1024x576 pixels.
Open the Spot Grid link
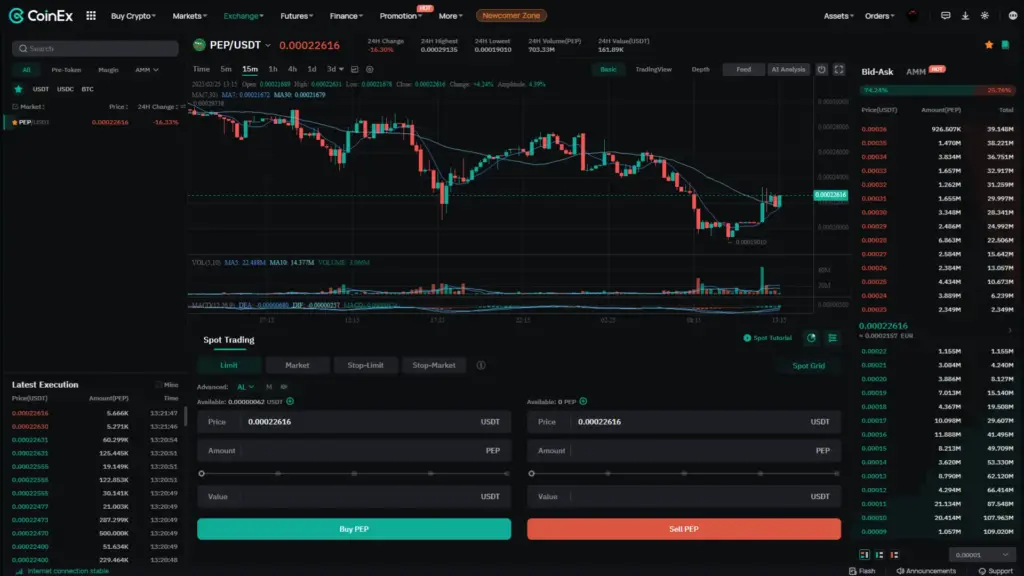tap(808, 366)
